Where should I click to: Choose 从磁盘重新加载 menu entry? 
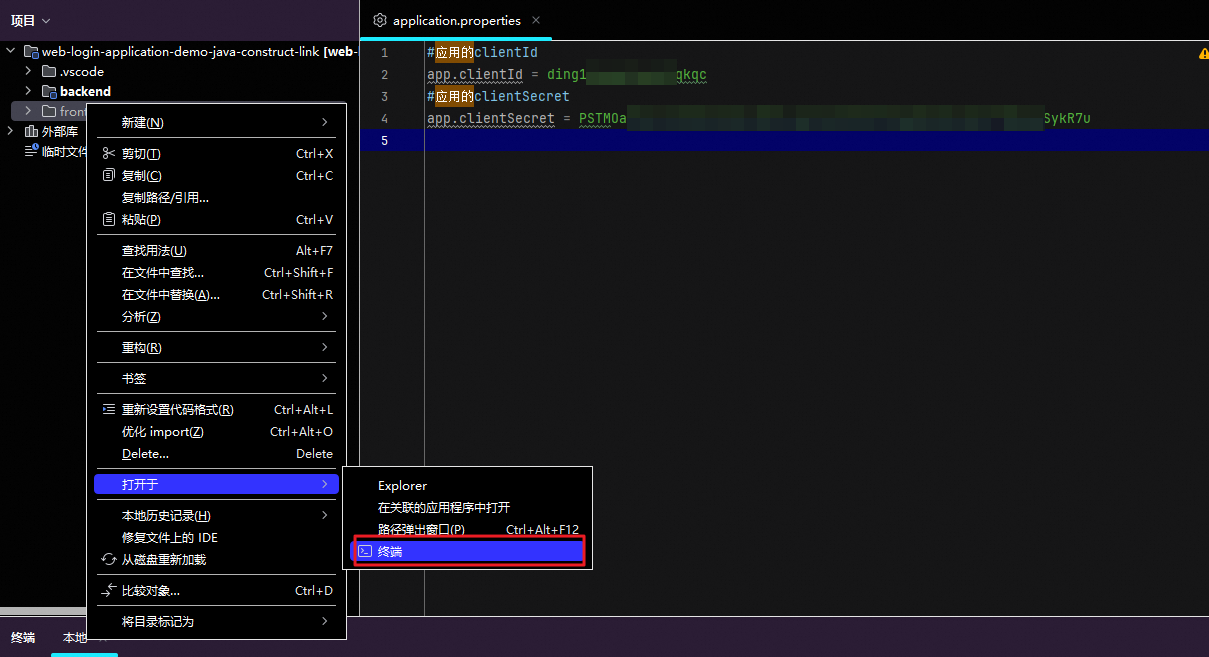point(217,559)
